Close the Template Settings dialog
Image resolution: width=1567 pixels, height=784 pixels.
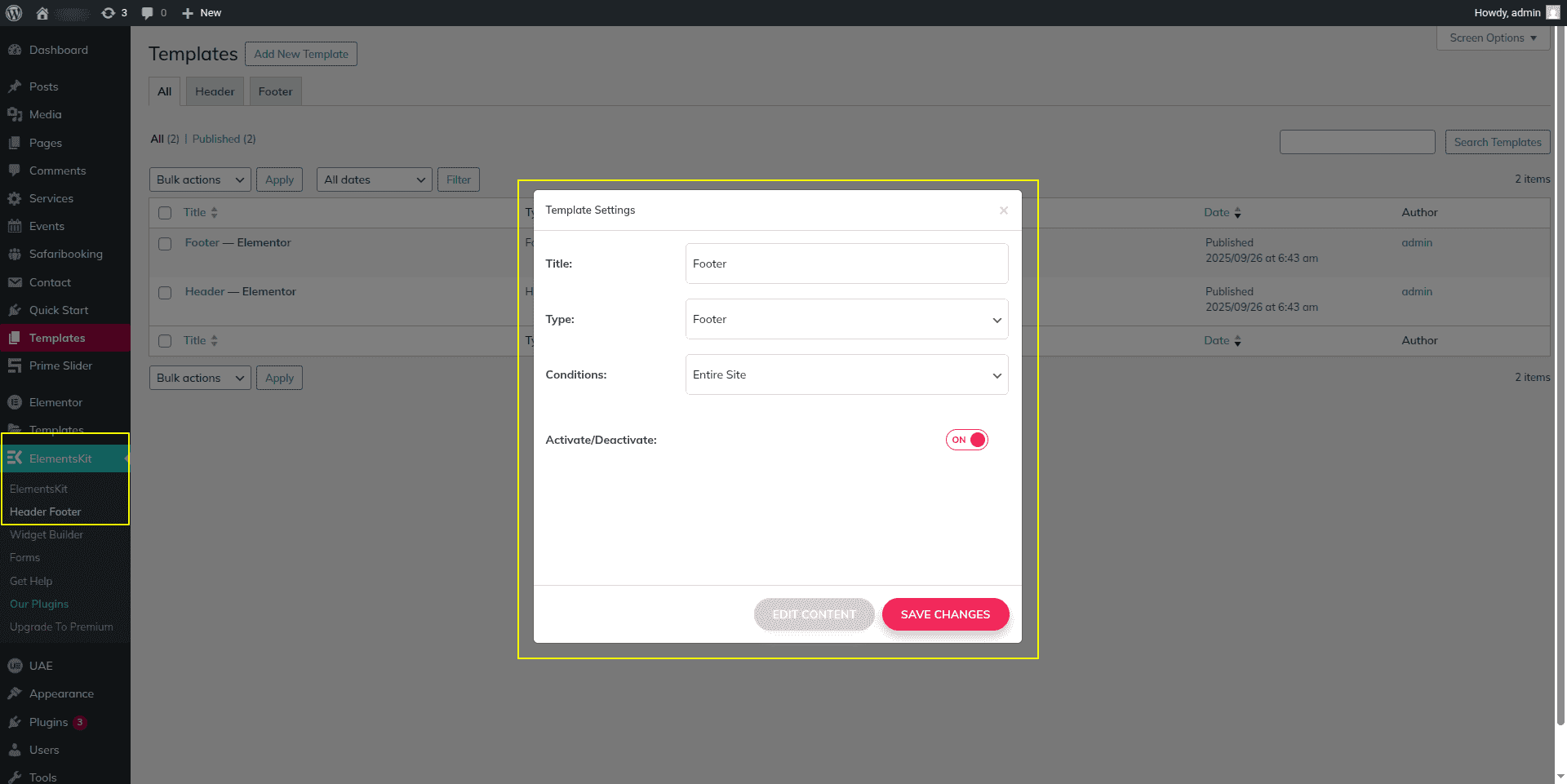1004,210
